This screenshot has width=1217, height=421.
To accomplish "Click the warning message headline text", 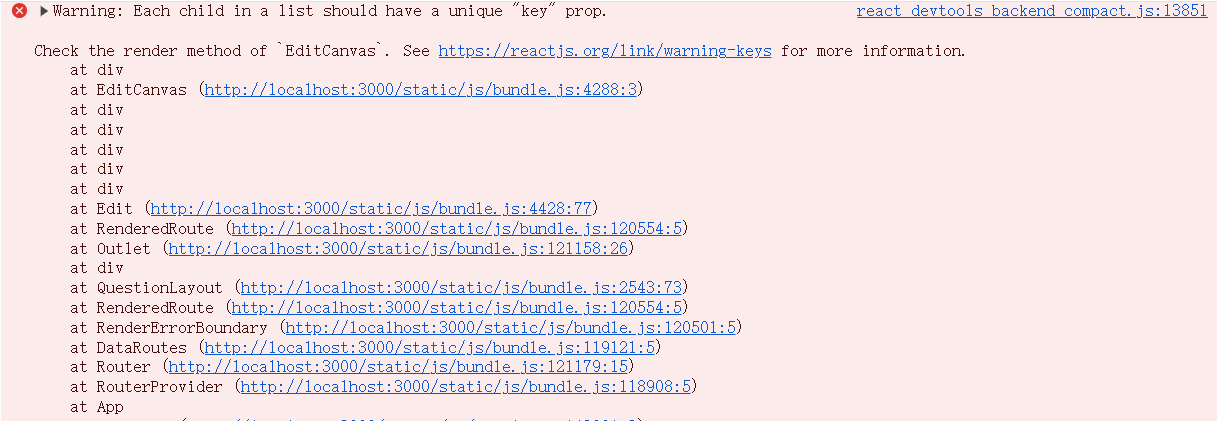I will click(x=330, y=12).
